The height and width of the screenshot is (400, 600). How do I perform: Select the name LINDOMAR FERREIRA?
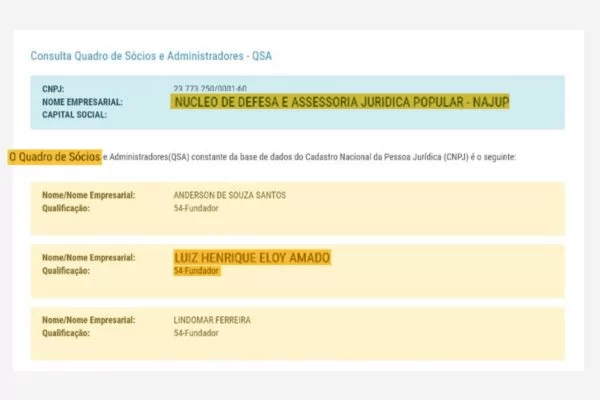[212, 320]
